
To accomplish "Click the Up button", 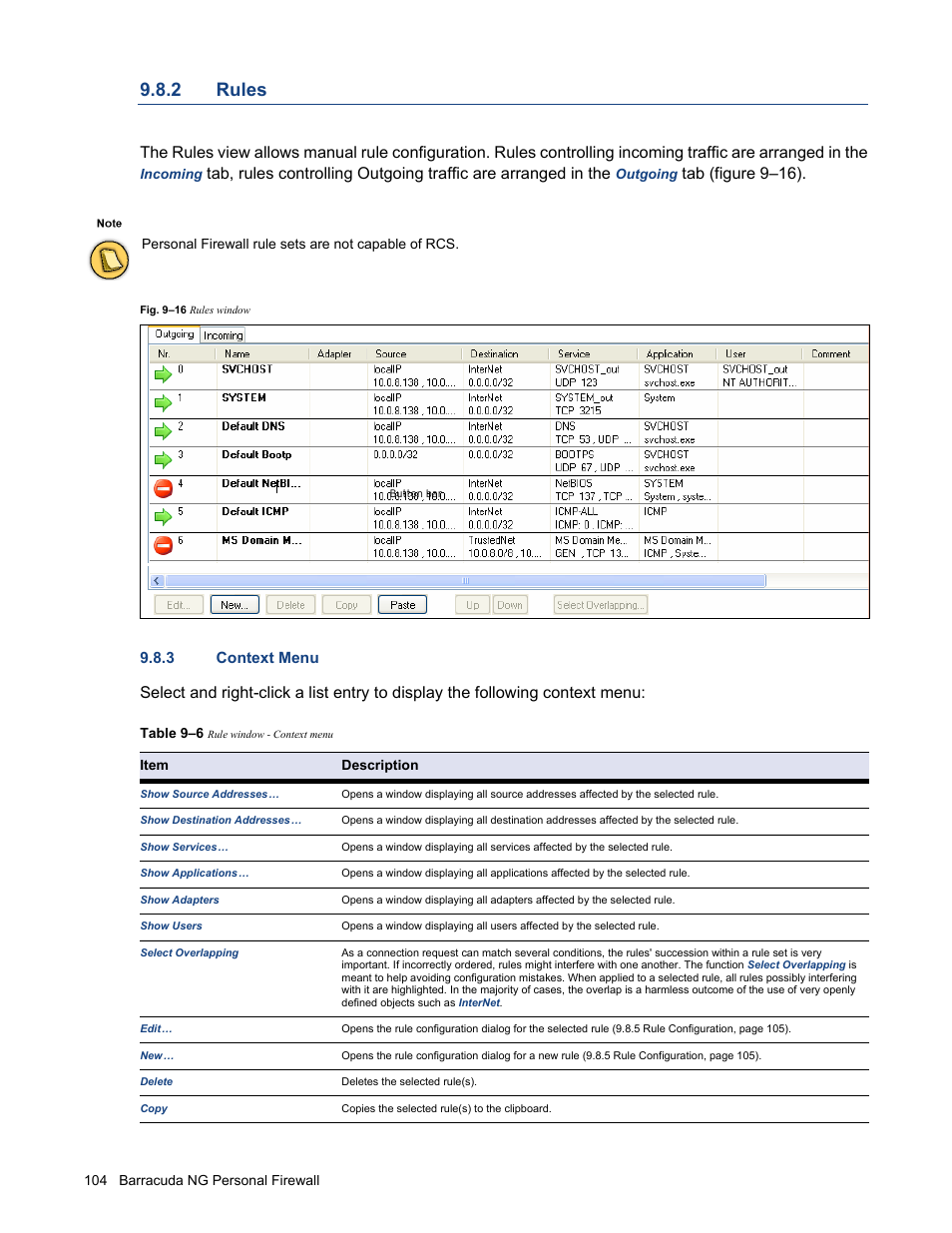I will click(x=472, y=605).
